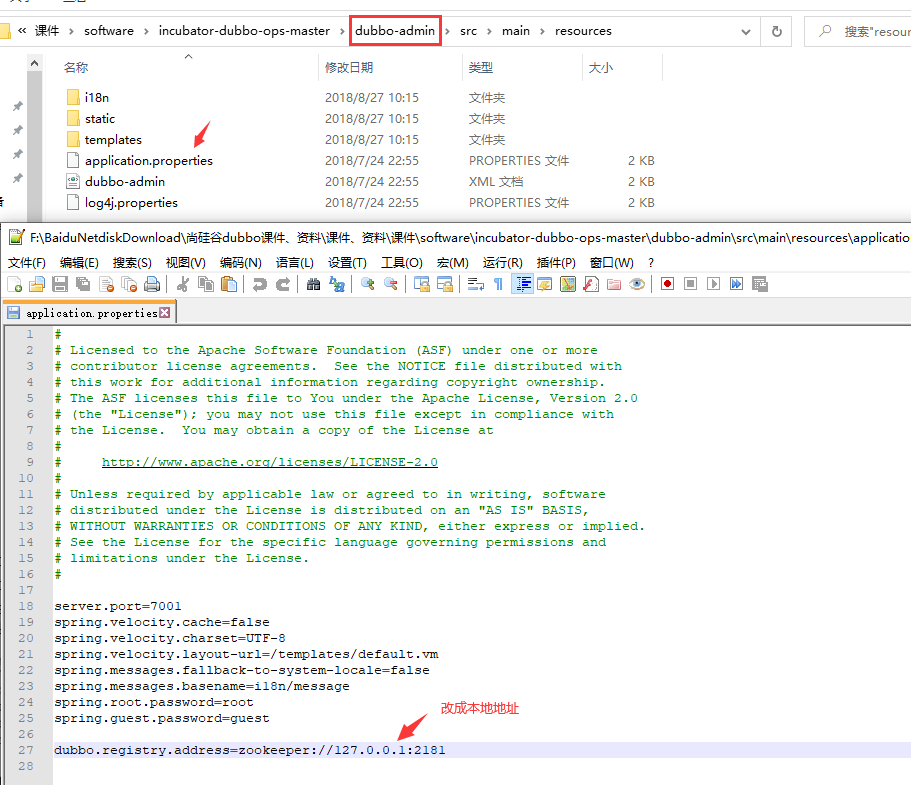Screen dimensions: 911x785
Task: Click Explorer search box
Action: click(x=858, y=31)
